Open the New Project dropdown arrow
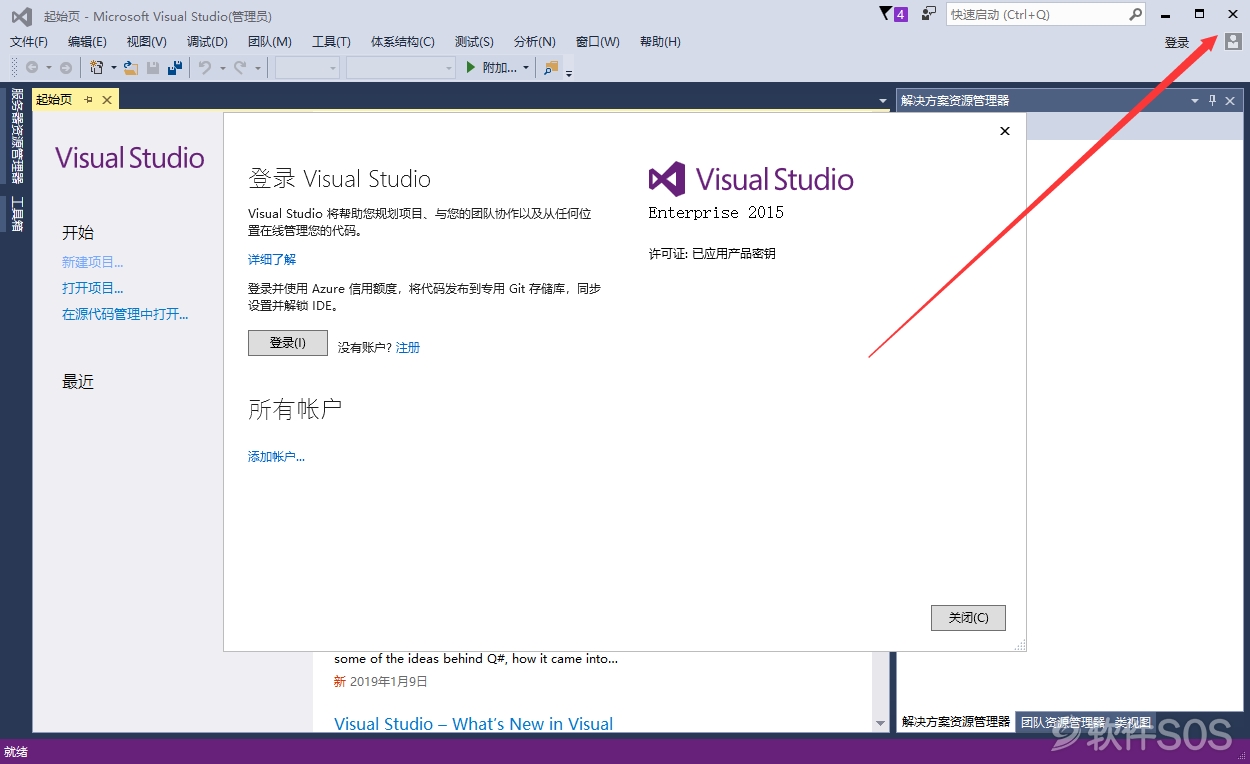 click(x=113, y=68)
